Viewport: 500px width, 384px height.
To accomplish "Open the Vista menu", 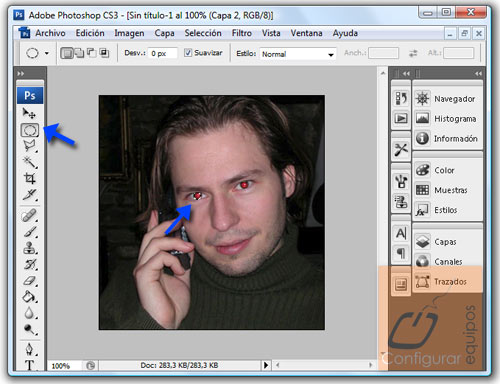I will click(271, 33).
